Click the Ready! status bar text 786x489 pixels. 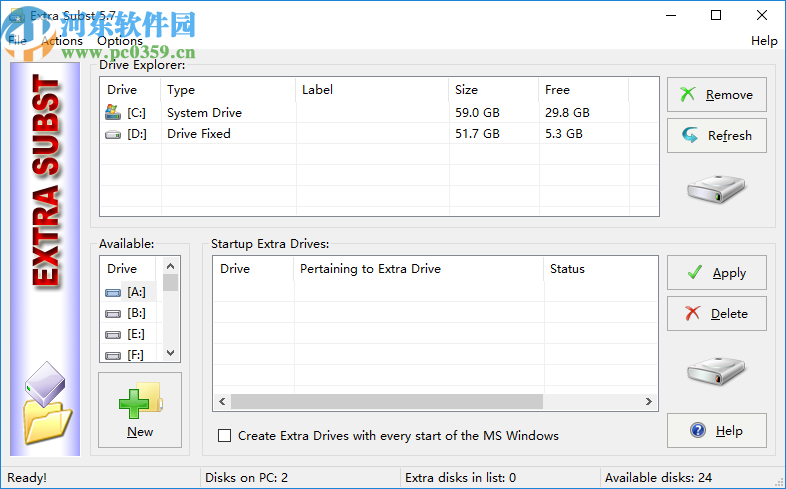[27, 477]
